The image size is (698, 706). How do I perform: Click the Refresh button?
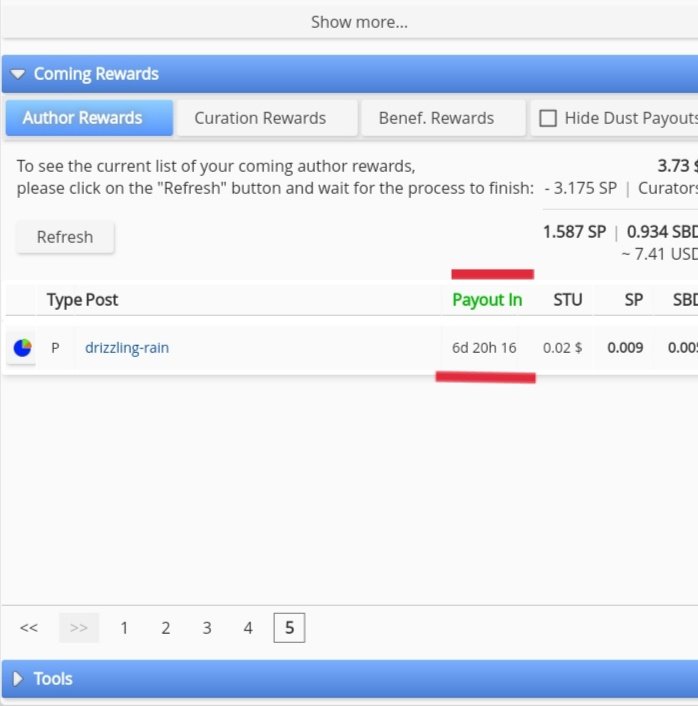click(x=65, y=237)
